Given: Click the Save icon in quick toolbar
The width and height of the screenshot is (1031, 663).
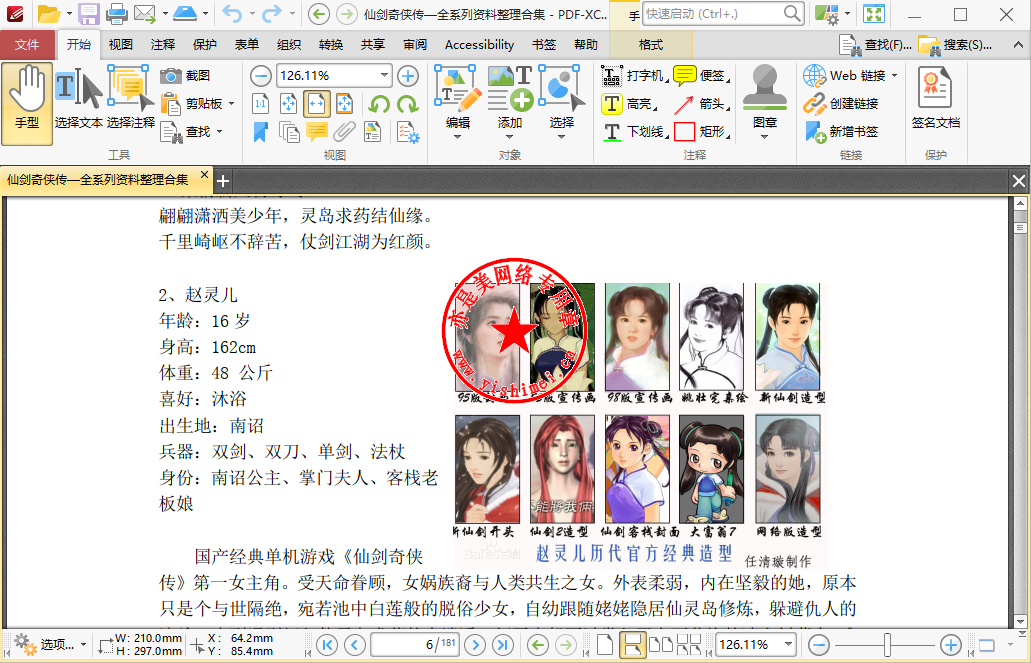Looking at the screenshot, I should pos(88,13).
